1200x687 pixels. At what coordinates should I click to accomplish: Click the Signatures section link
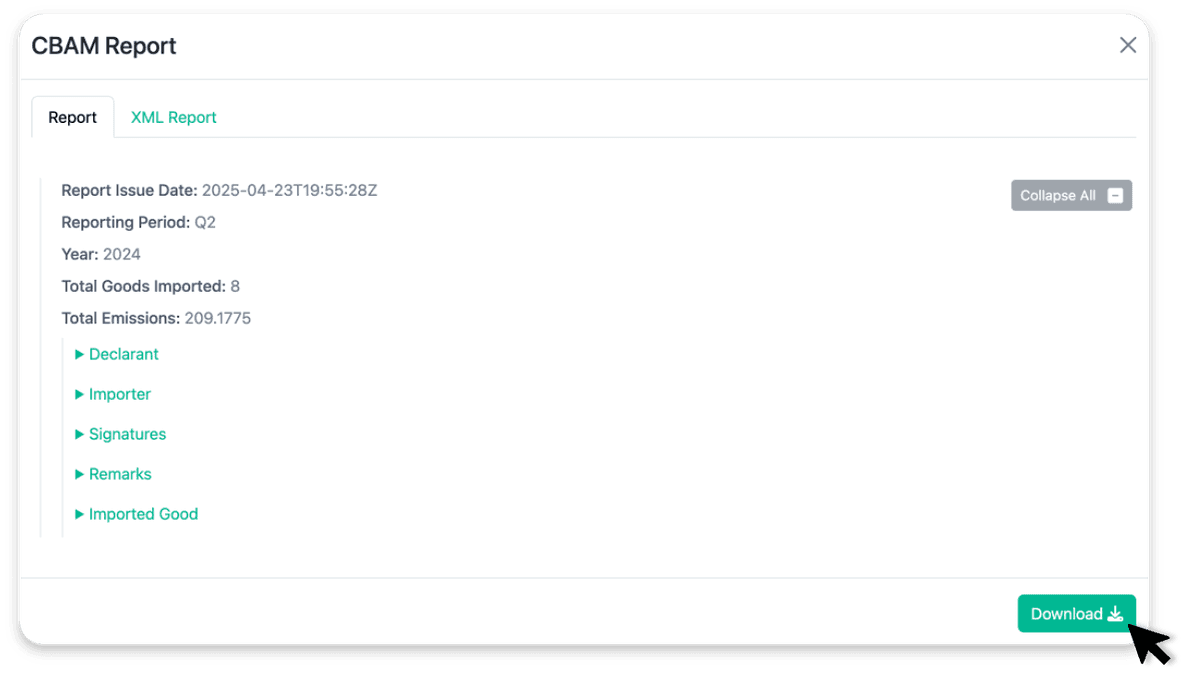[127, 434]
